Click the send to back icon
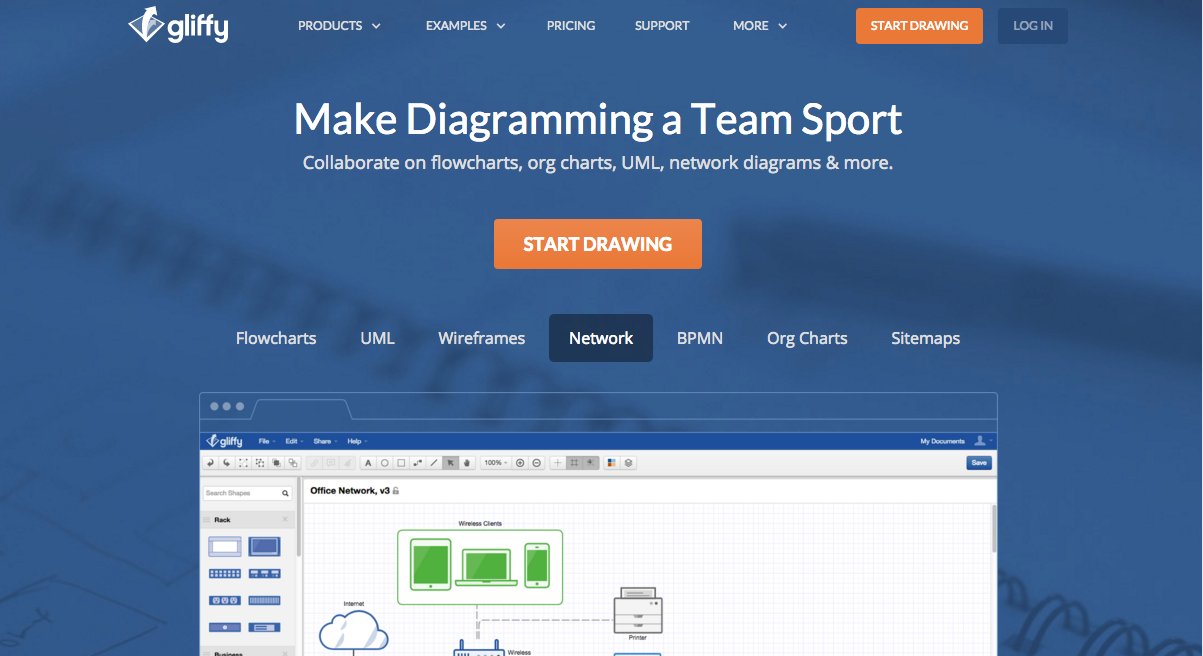 (293, 463)
